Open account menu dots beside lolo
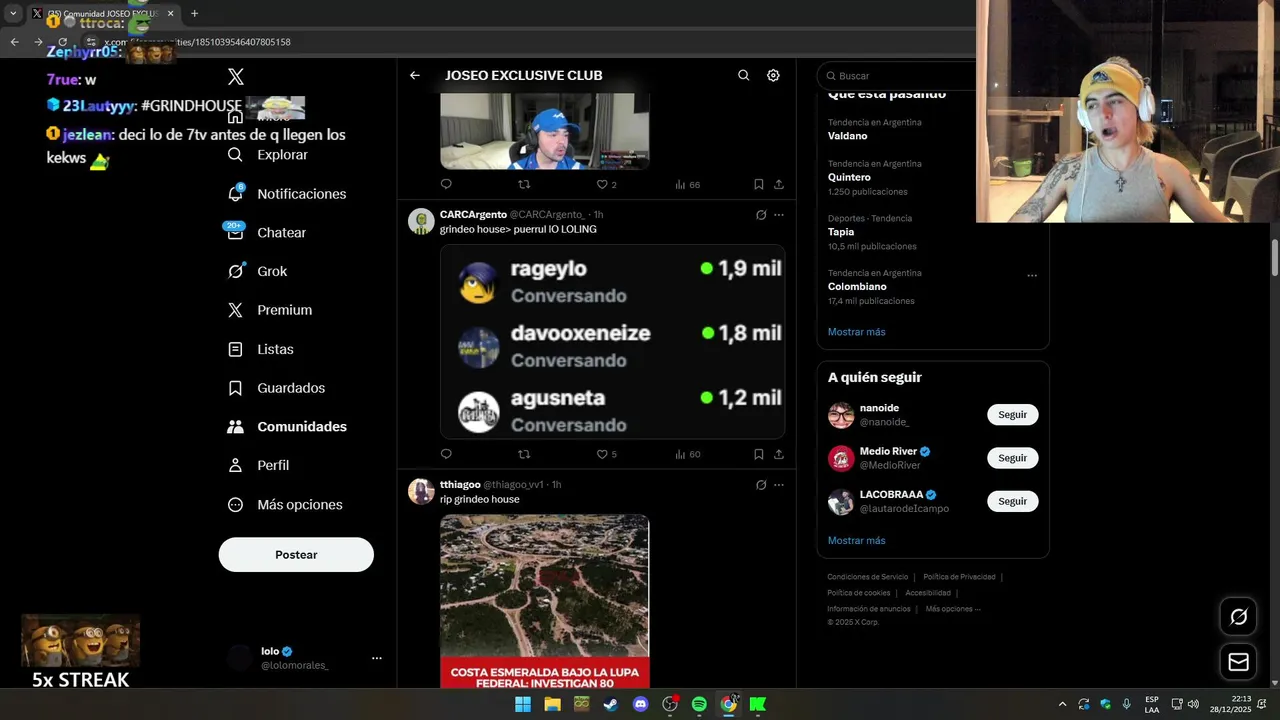The width and height of the screenshot is (1280, 720). [377, 658]
